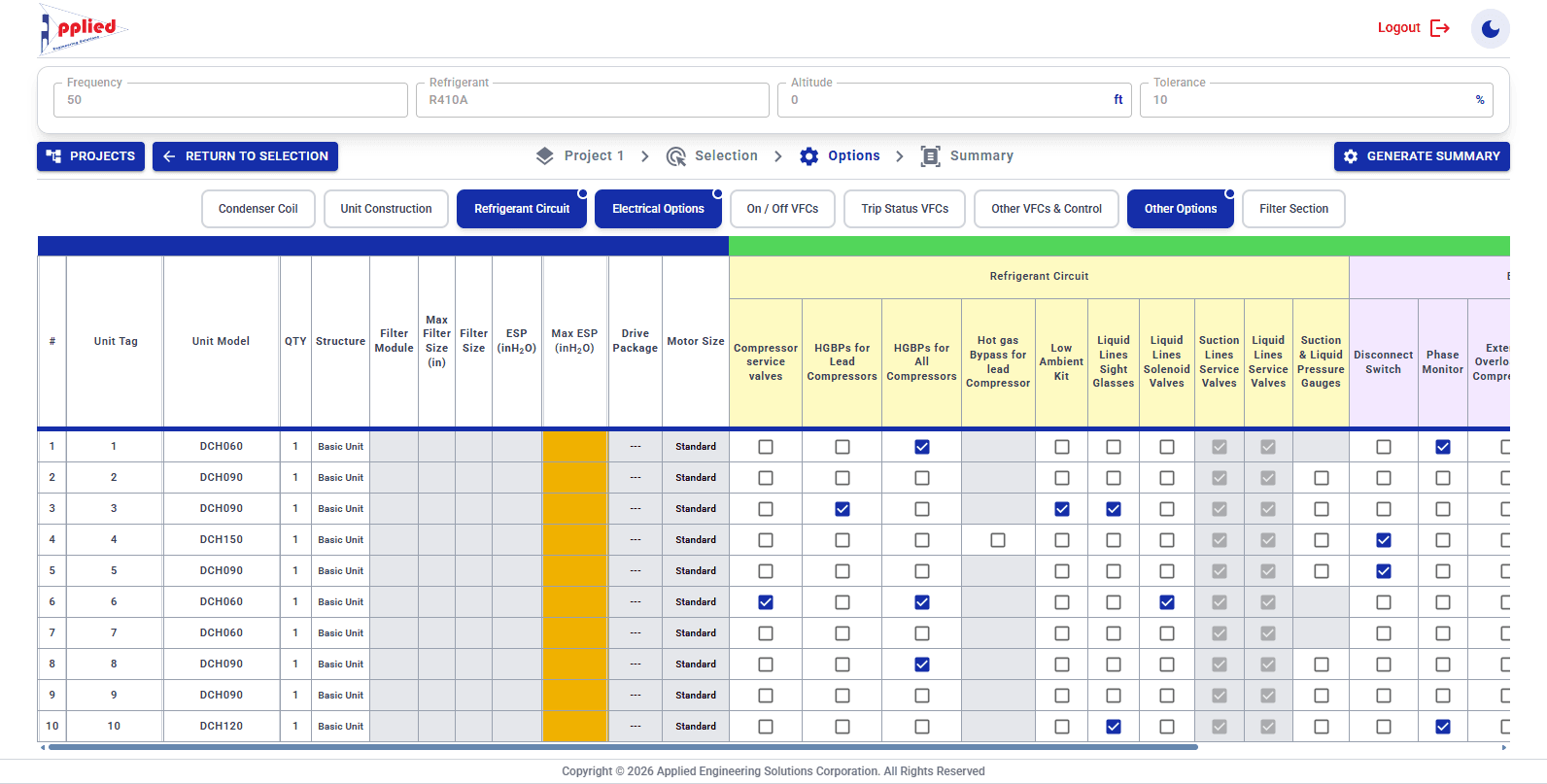Enable Compressor service valves for row 2
This screenshot has height=784, width=1547.
(x=766, y=478)
